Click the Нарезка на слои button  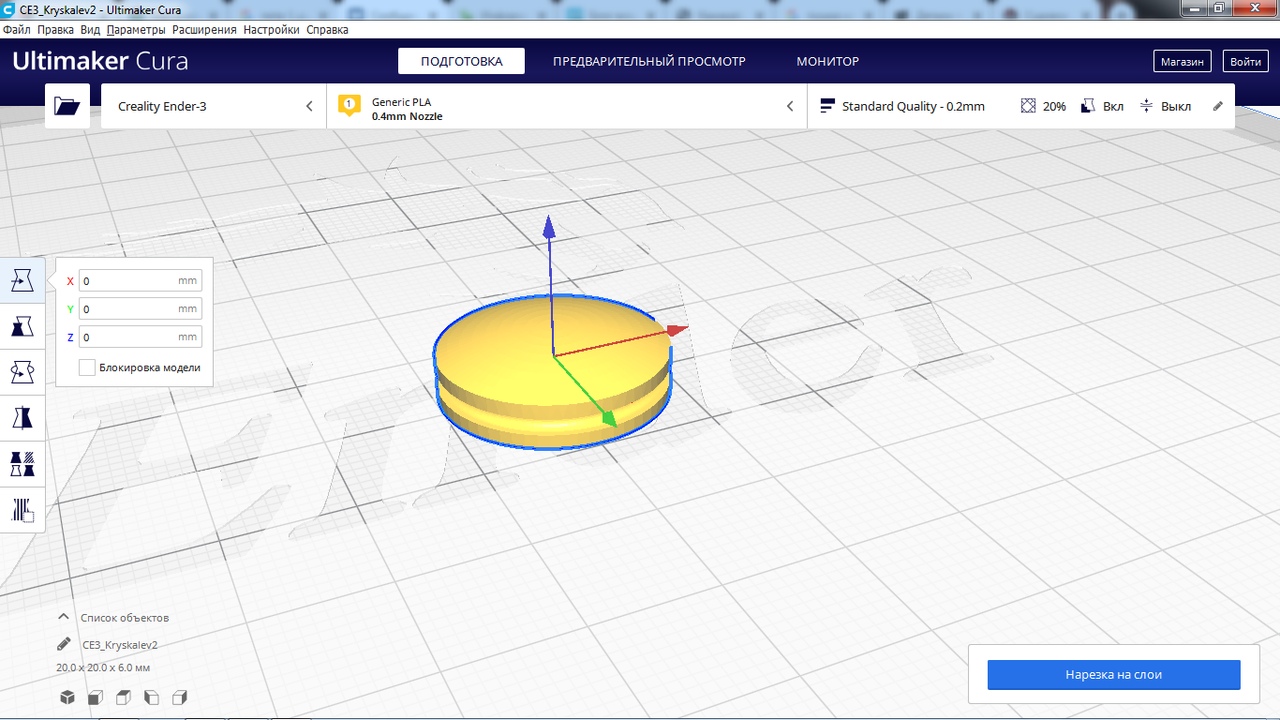[1114, 675]
